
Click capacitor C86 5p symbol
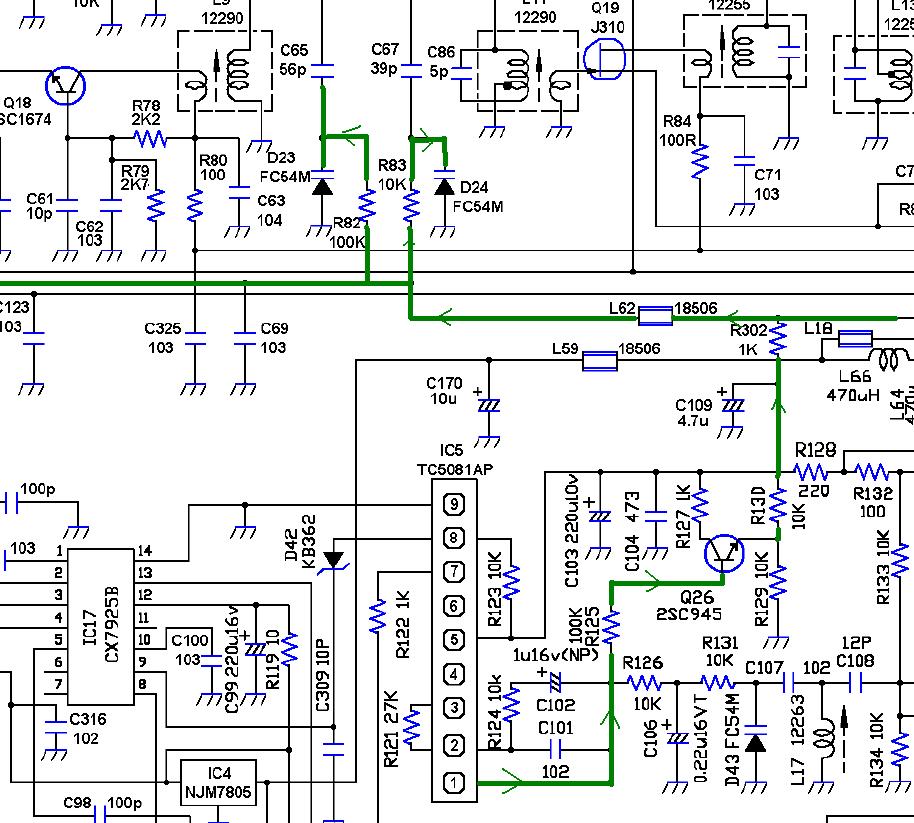pyautogui.click(x=462, y=73)
